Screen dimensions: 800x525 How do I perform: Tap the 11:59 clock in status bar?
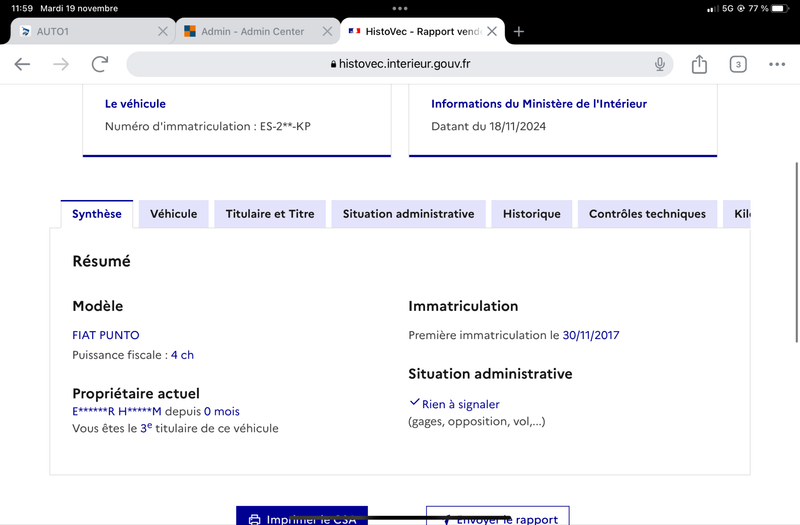pyautogui.click(x=22, y=8)
